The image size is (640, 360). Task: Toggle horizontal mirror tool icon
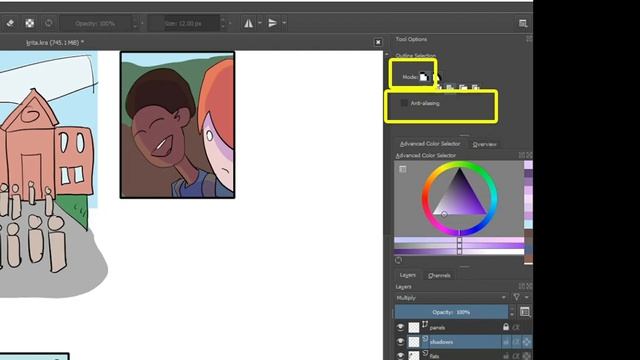point(248,23)
